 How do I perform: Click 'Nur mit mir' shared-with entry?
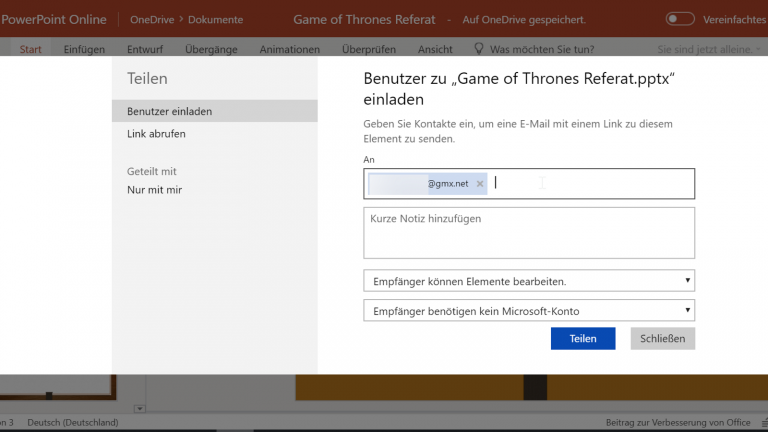click(154, 190)
